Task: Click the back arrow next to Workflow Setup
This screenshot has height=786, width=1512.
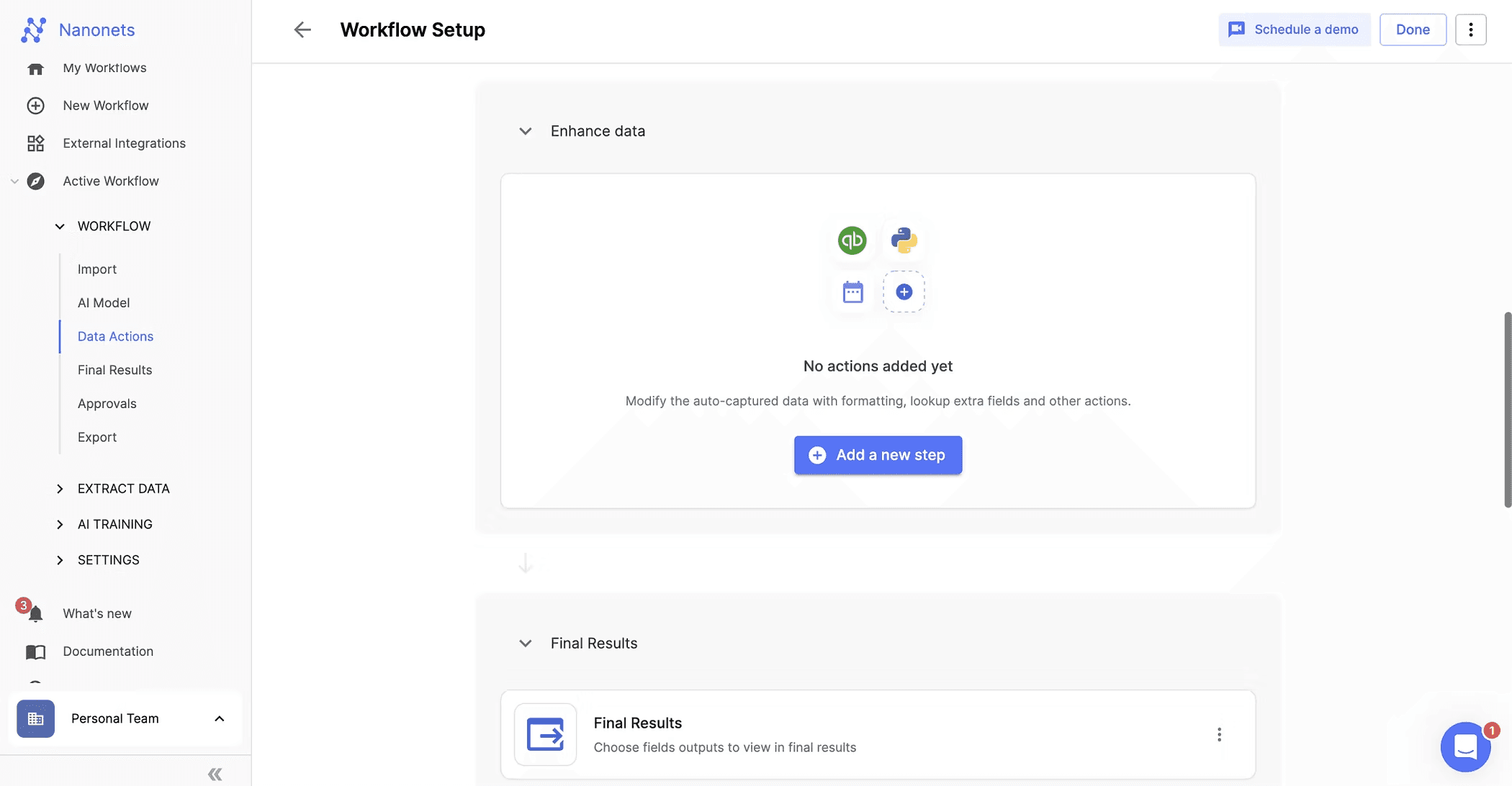Action: click(302, 30)
